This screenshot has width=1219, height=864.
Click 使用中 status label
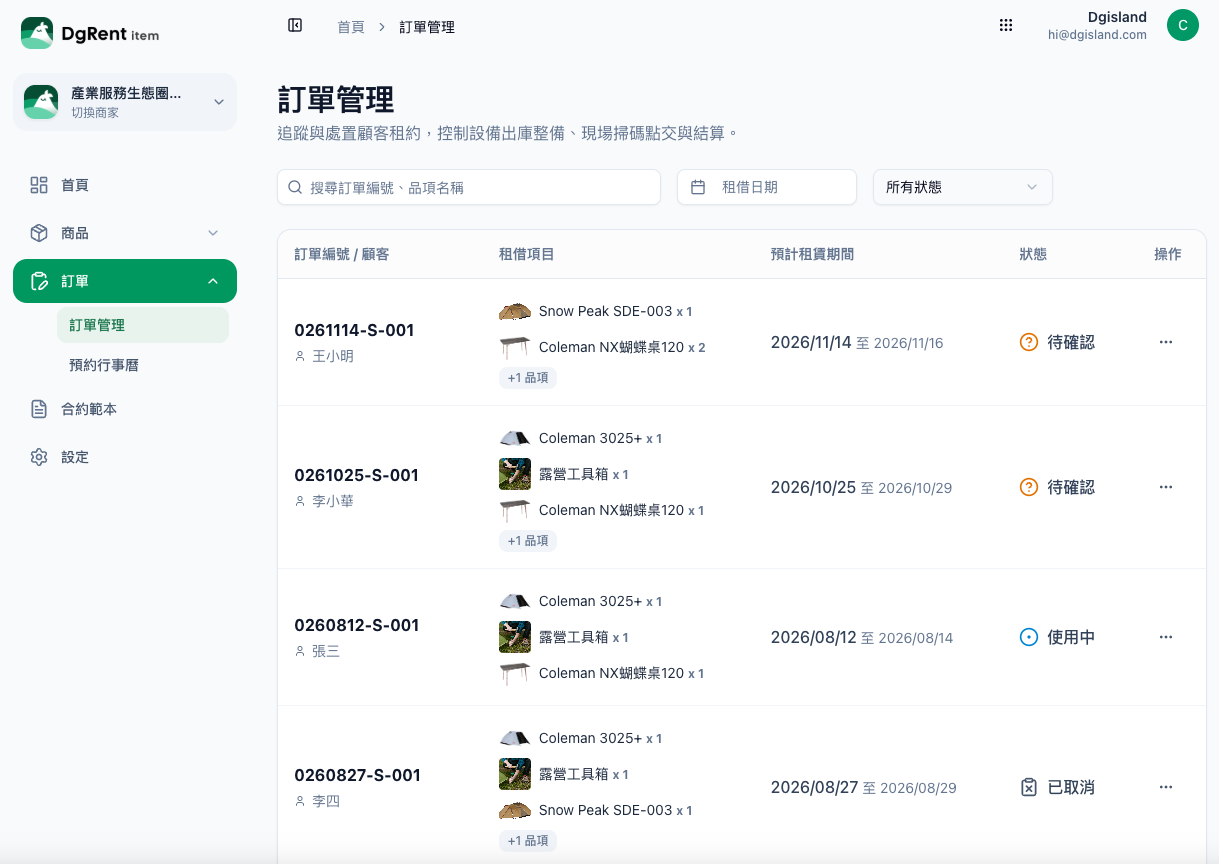click(x=1071, y=637)
